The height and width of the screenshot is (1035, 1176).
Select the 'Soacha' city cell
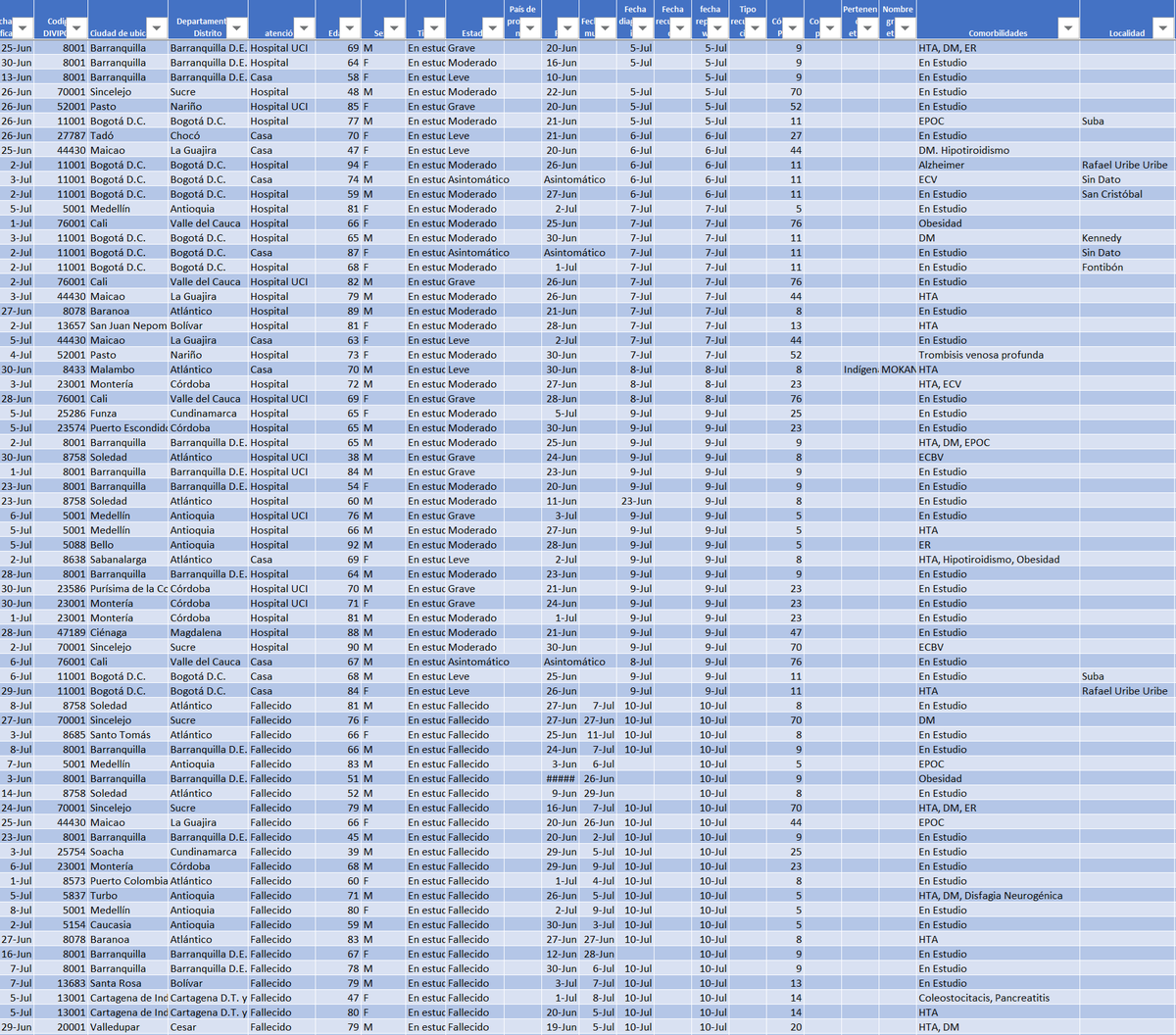tap(127, 852)
